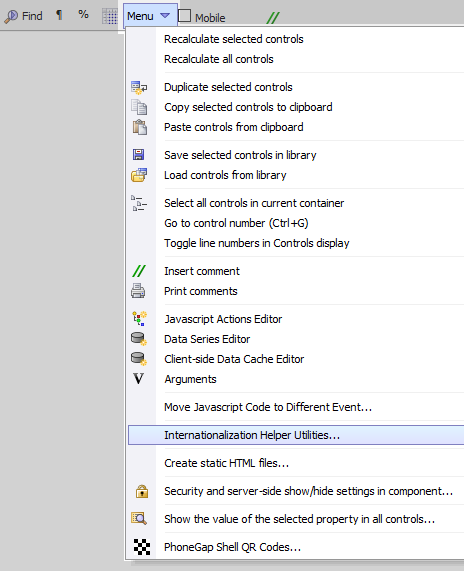This screenshot has height=571, width=464.
Task: Click the percent sign toolbar icon
Action: click(83, 15)
